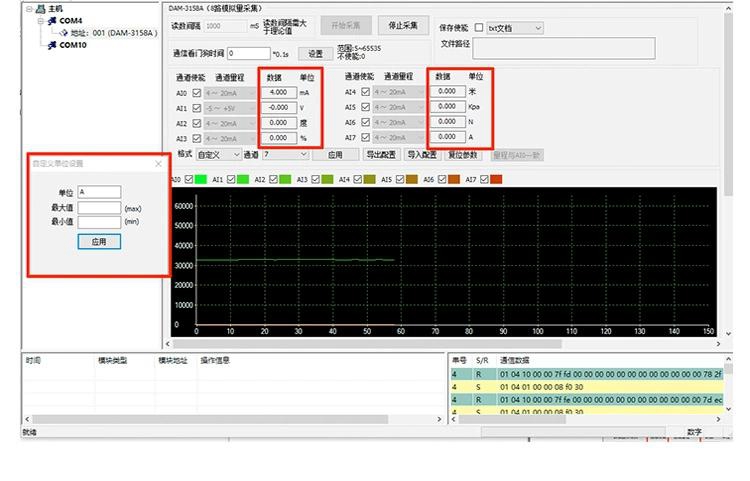Collapse the 主机 tree root node
This screenshot has width=750, height=481.
click(x=29, y=8)
